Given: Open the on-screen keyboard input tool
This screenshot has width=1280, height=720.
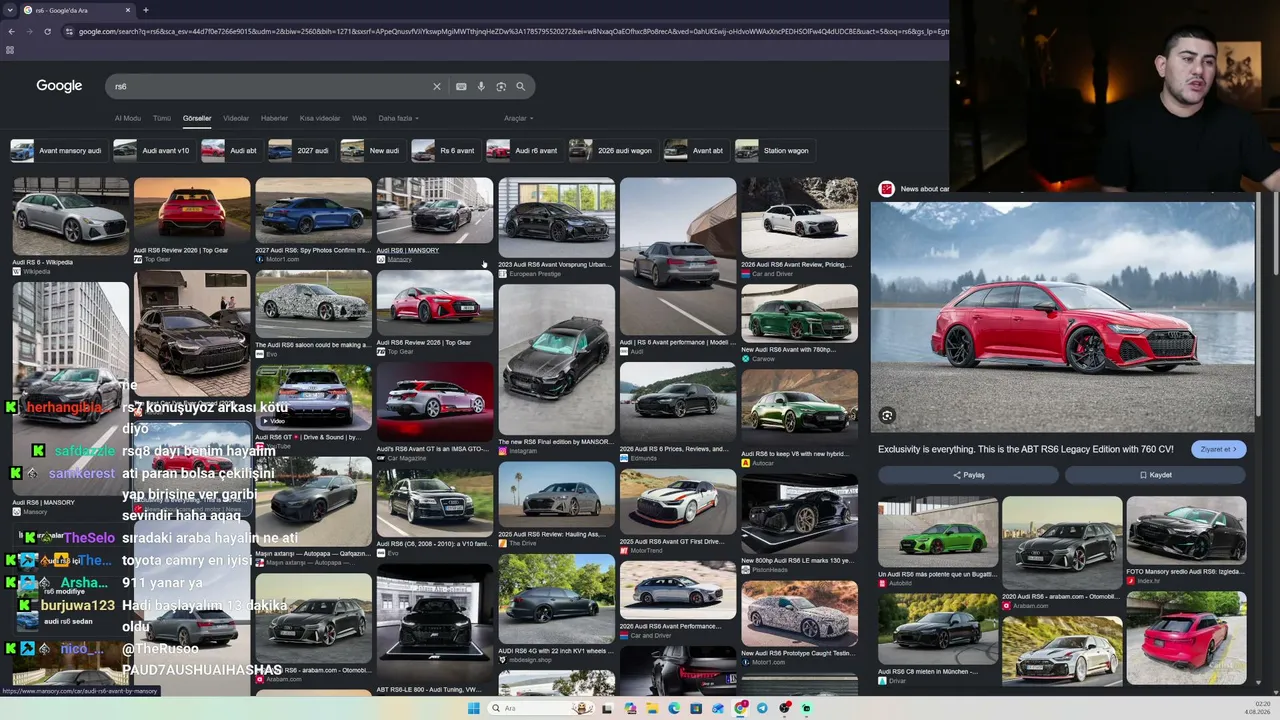Looking at the screenshot, I should (461, 87).
